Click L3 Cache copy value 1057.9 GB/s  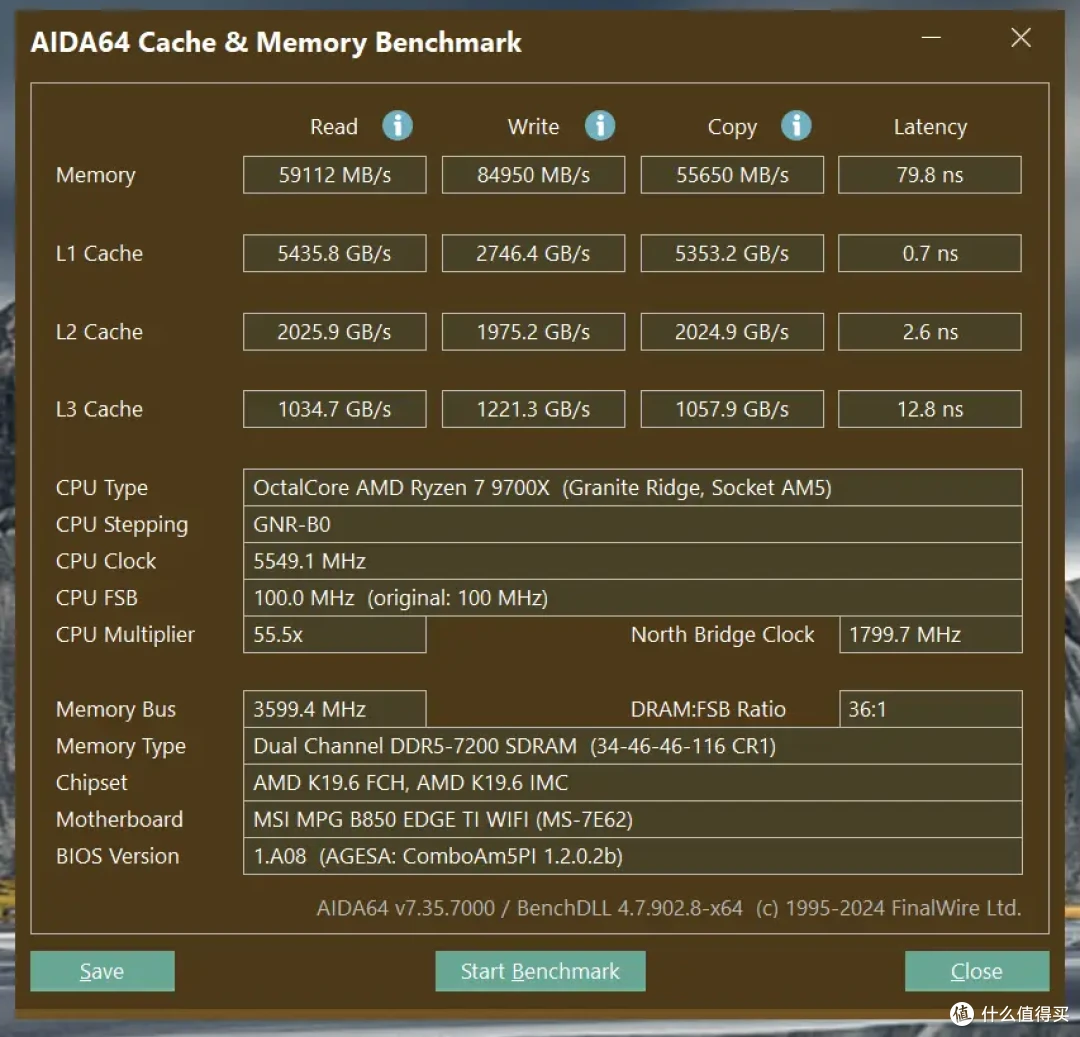point(732,409)
